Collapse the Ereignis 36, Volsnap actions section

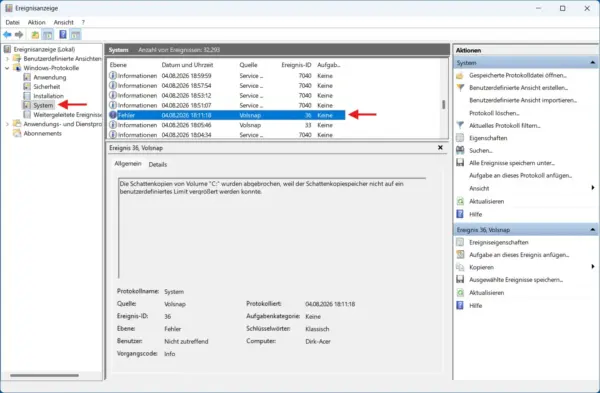coord(593,230)
